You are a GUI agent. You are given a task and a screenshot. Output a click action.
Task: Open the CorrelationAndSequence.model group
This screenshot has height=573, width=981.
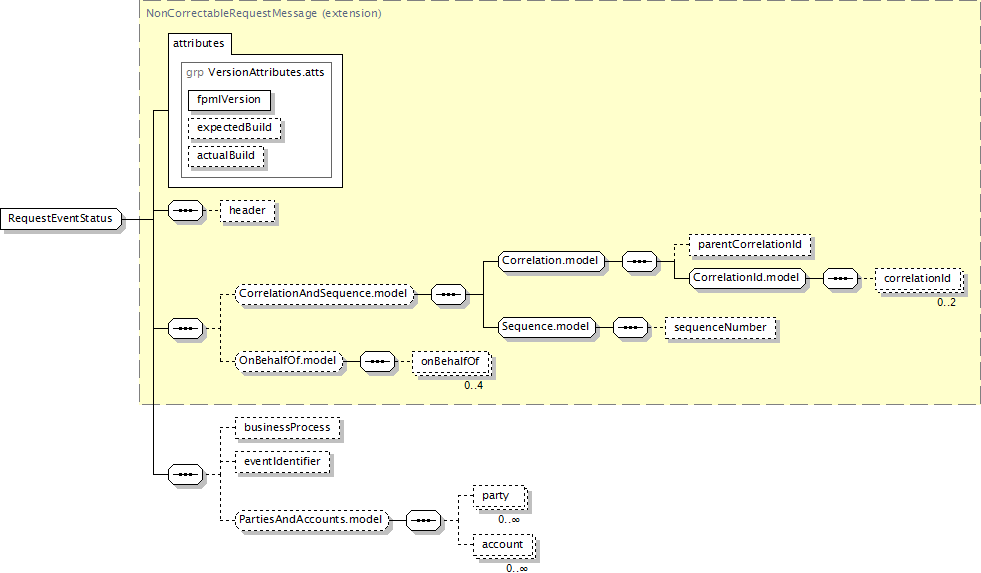tap(323, 295)
